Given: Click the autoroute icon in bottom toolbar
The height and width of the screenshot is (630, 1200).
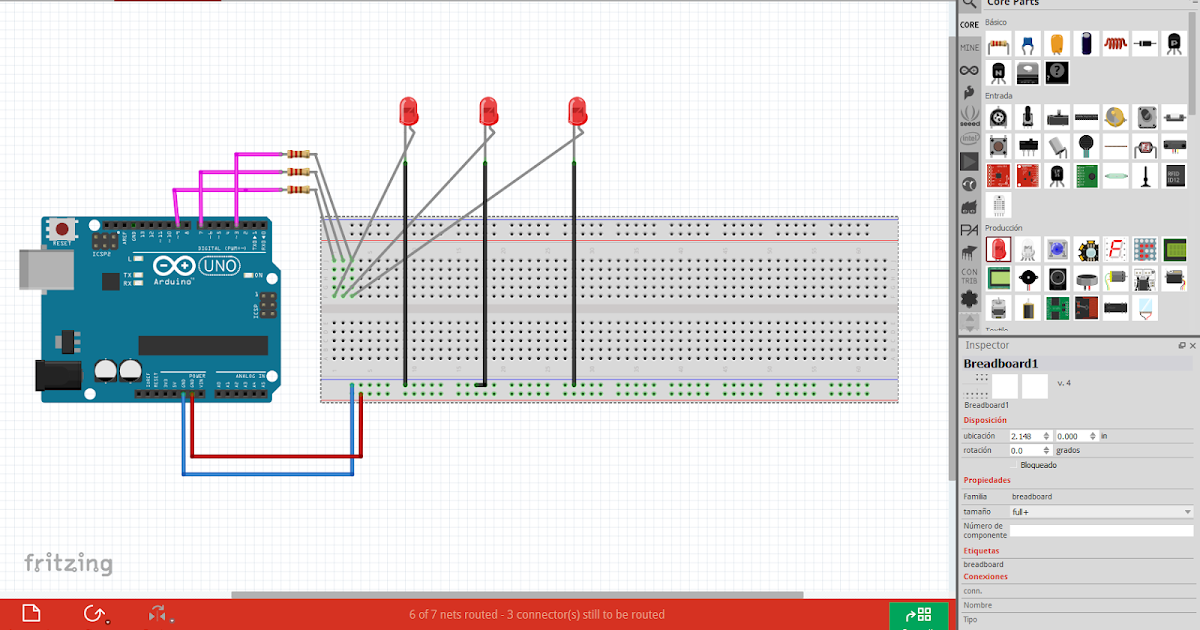Looking at the screenshot, I should pyautogui.click(x=158, y=613).
